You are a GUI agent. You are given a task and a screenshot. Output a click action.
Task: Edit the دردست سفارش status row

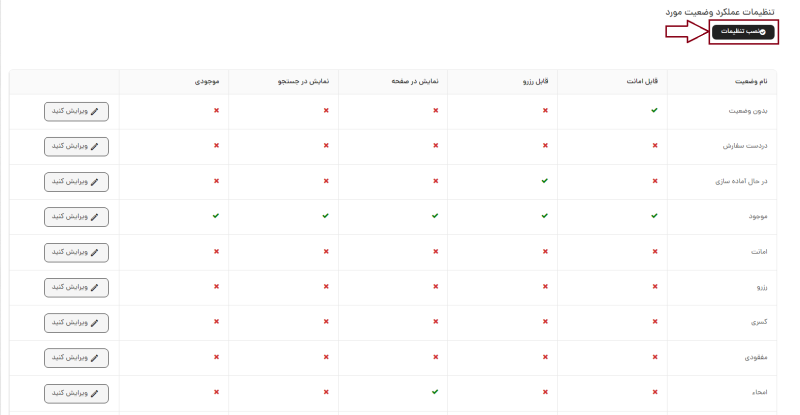76,146
